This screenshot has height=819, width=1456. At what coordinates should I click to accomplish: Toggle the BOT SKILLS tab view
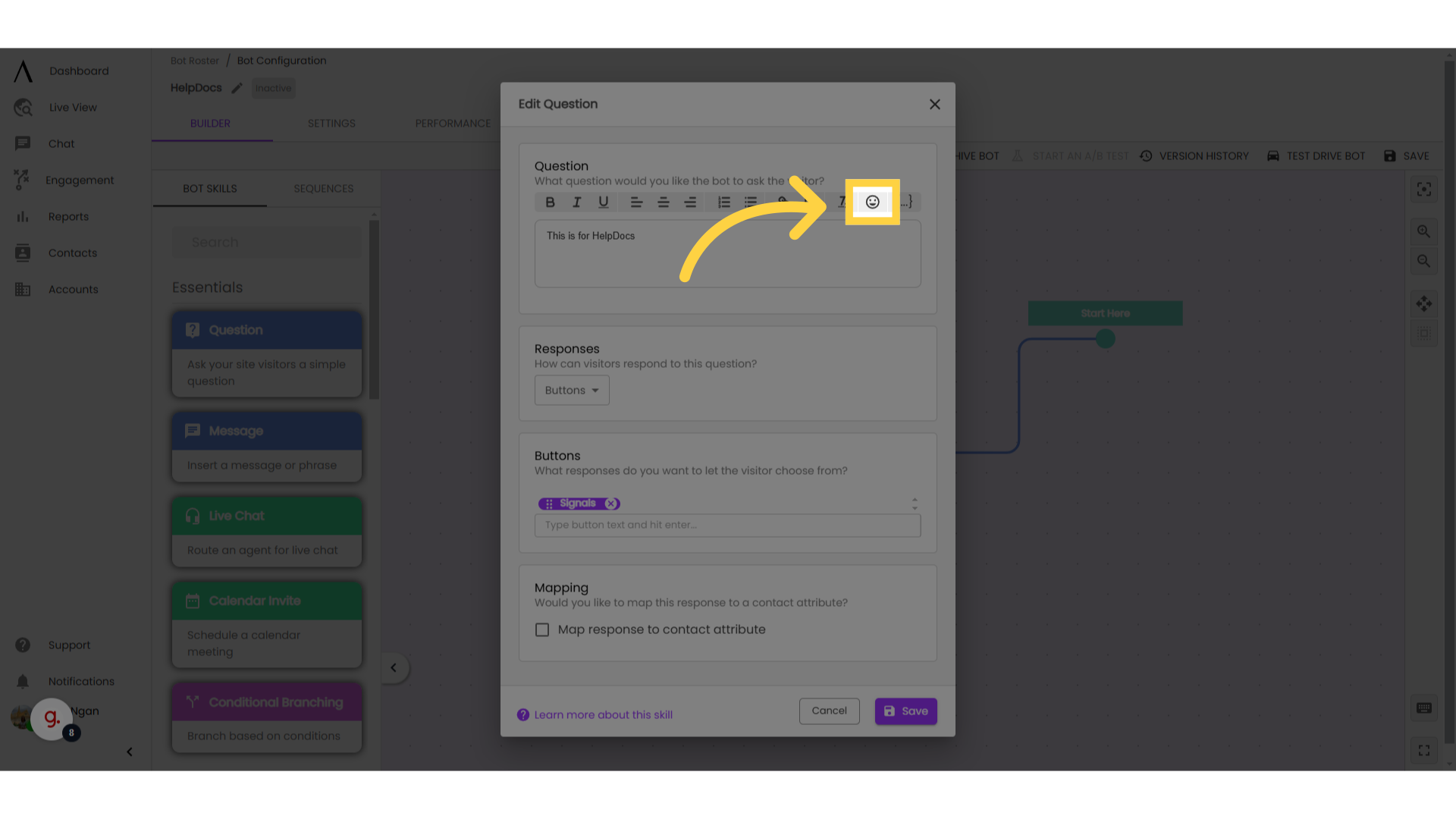tap(209, 188)
